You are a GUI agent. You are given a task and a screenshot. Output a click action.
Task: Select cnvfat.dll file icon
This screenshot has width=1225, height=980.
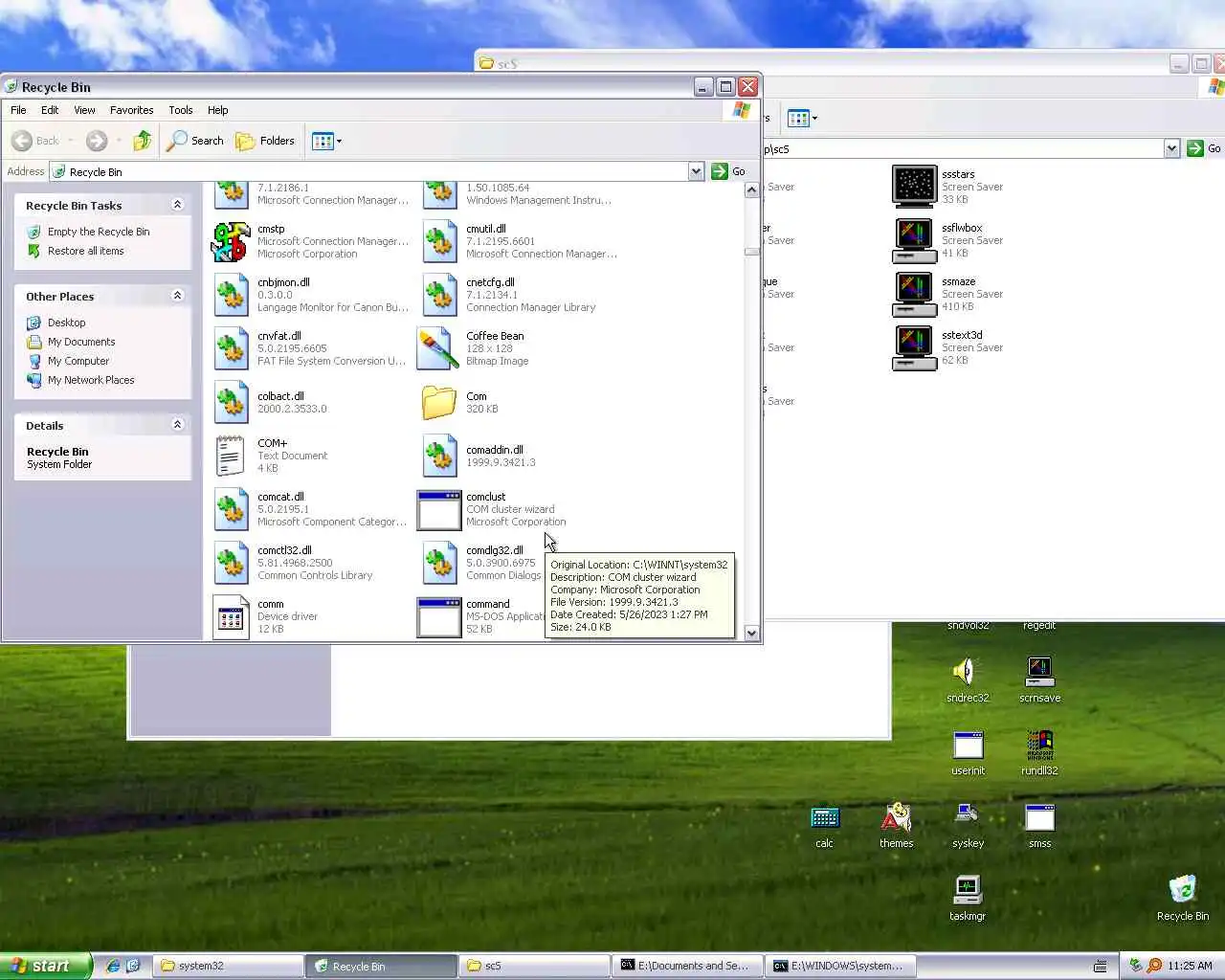click(x=231, y=349)
